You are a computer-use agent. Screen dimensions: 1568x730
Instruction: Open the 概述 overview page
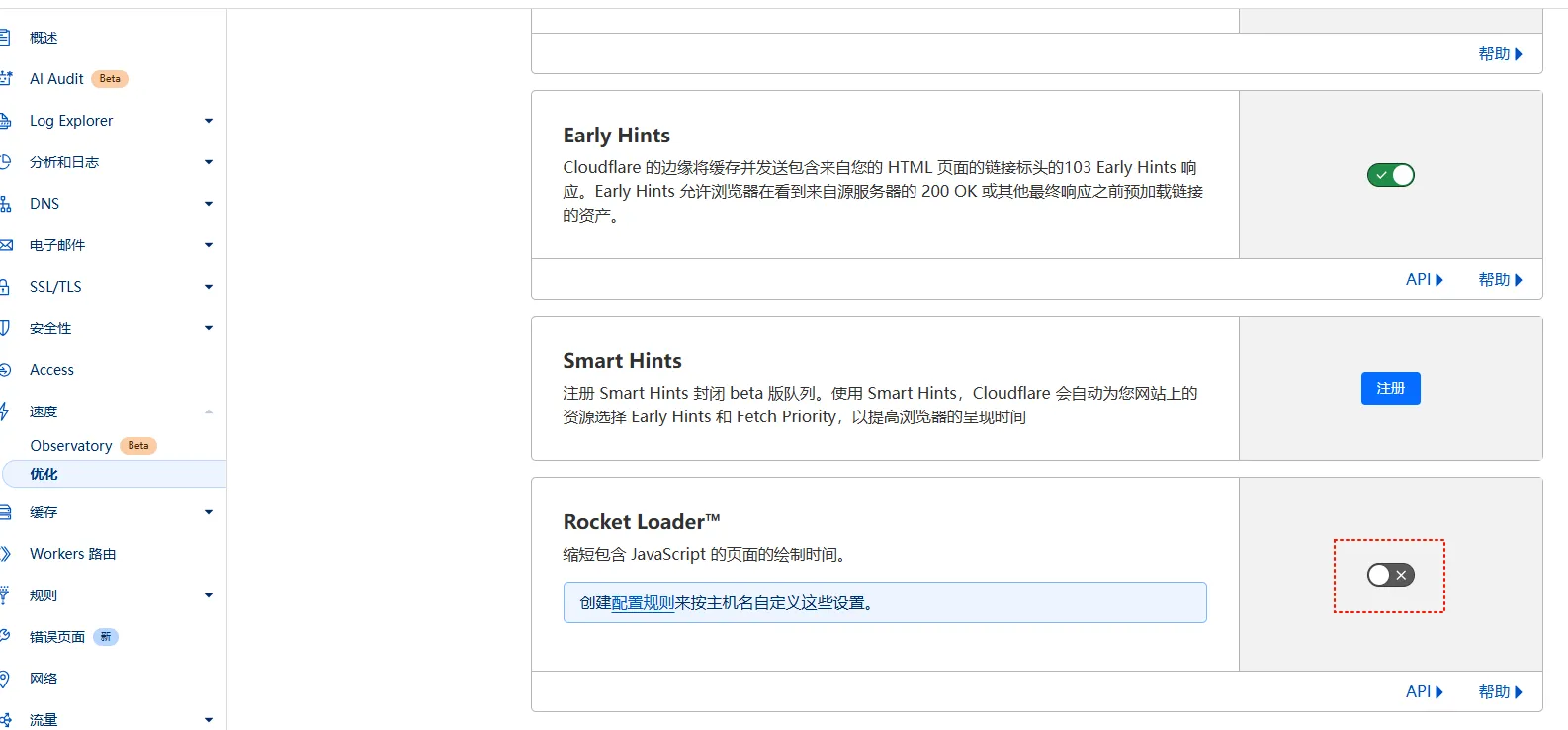[x=44, y=38]
